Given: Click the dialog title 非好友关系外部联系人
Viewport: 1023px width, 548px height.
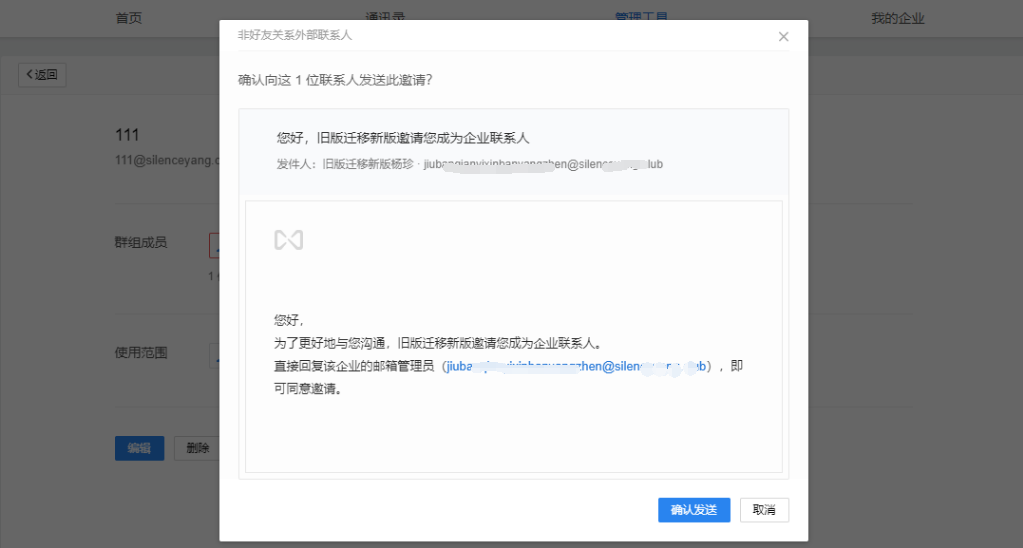Looking at the screenshot, I should pos(294,35).
